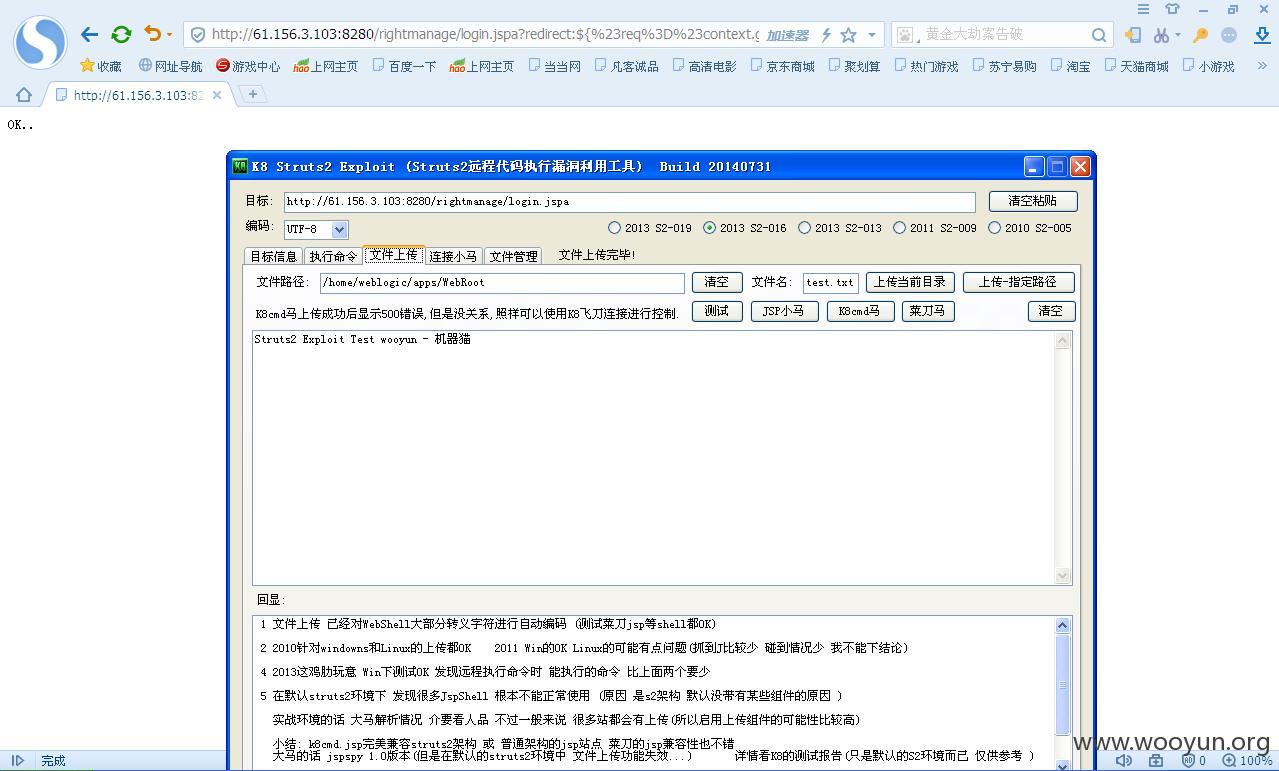Image resolution: width=1279 pixels, height=771 pixels.
Task: Click the 目标 URL field in K8 tool
Action: [629, 201]
